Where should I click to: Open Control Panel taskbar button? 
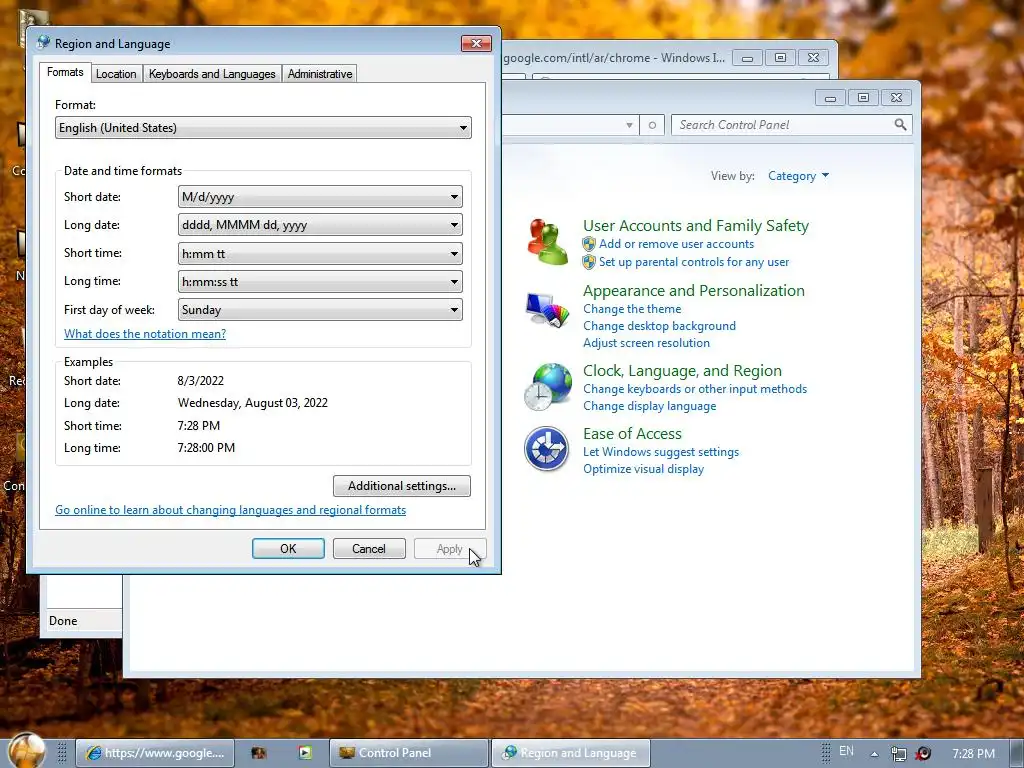pyautogui.click(x=409, y=753)
